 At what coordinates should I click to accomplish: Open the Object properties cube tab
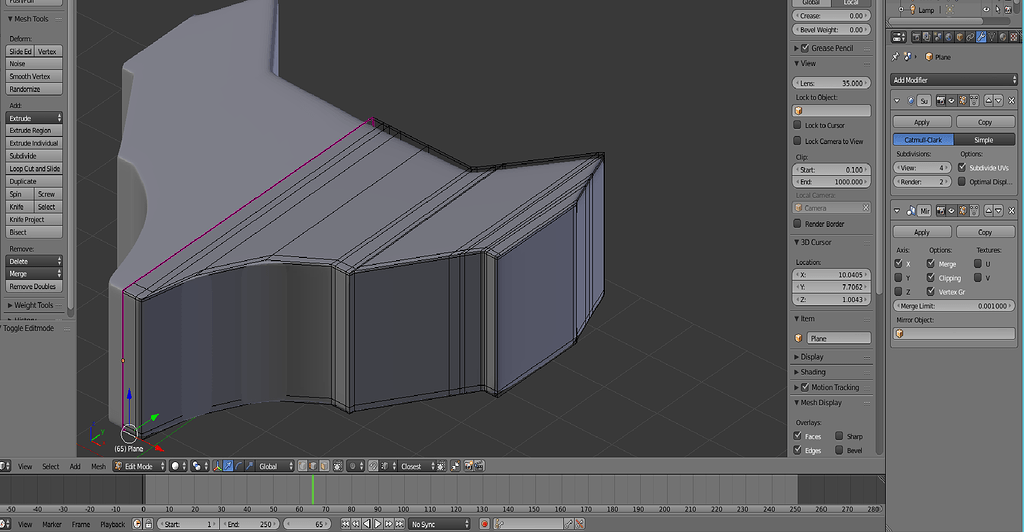coord(960,37)
